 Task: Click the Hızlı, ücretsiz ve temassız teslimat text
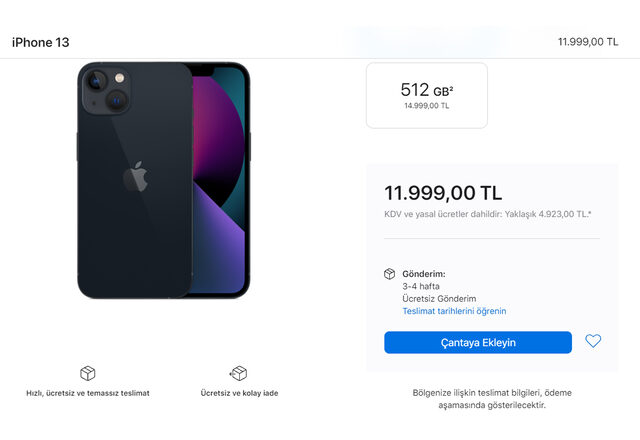click(88, 393)
